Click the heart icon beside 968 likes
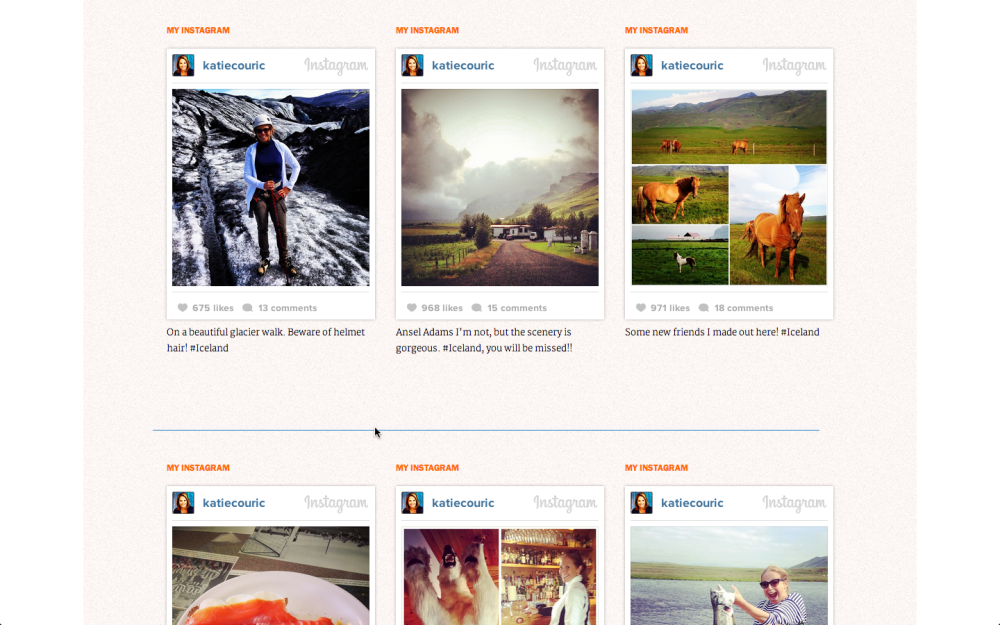Viewport: 1000px width, 625px height. click(x=411, y=307)
